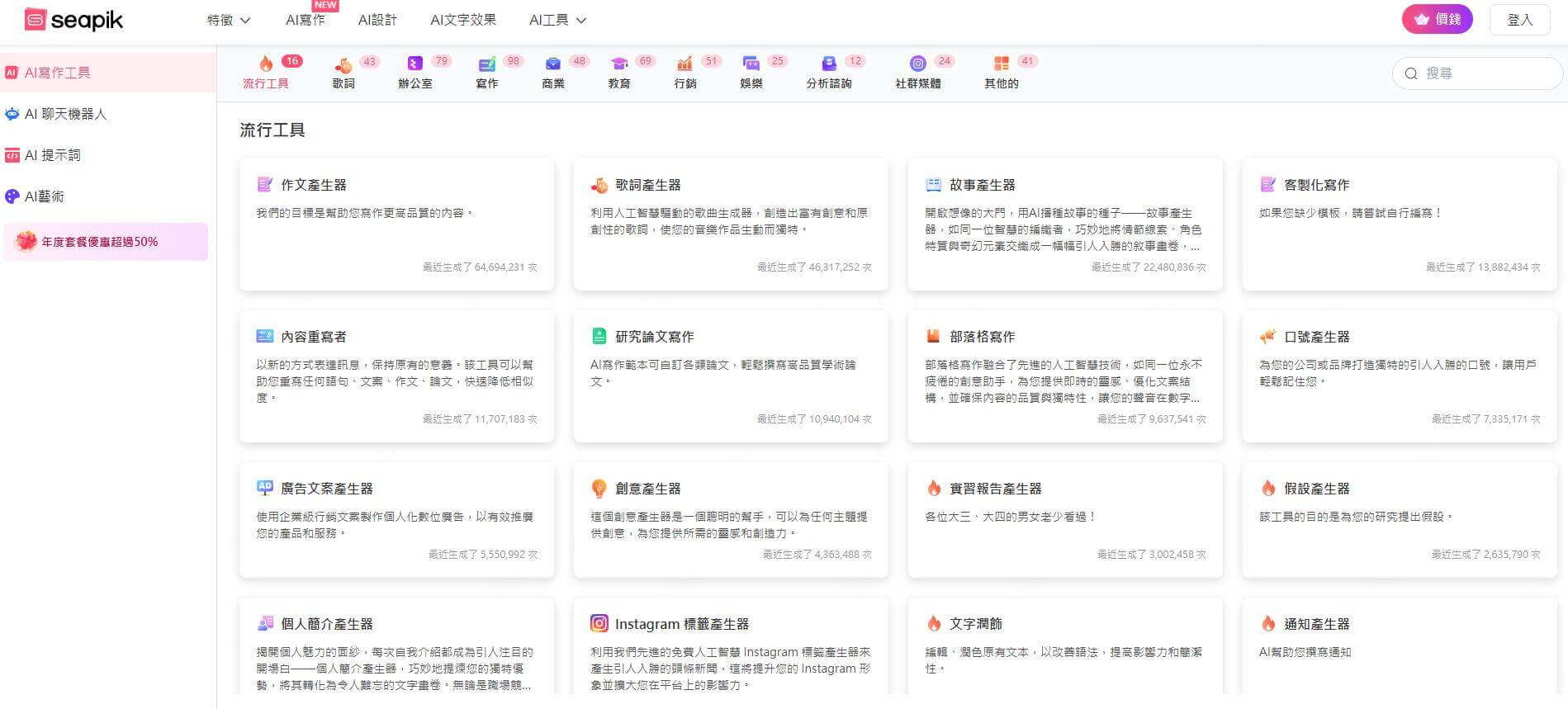Select the 社群媒體 category icon
Image resolution: width=1568 pixels, height=709 pixels.
click(x=918, y=64)
